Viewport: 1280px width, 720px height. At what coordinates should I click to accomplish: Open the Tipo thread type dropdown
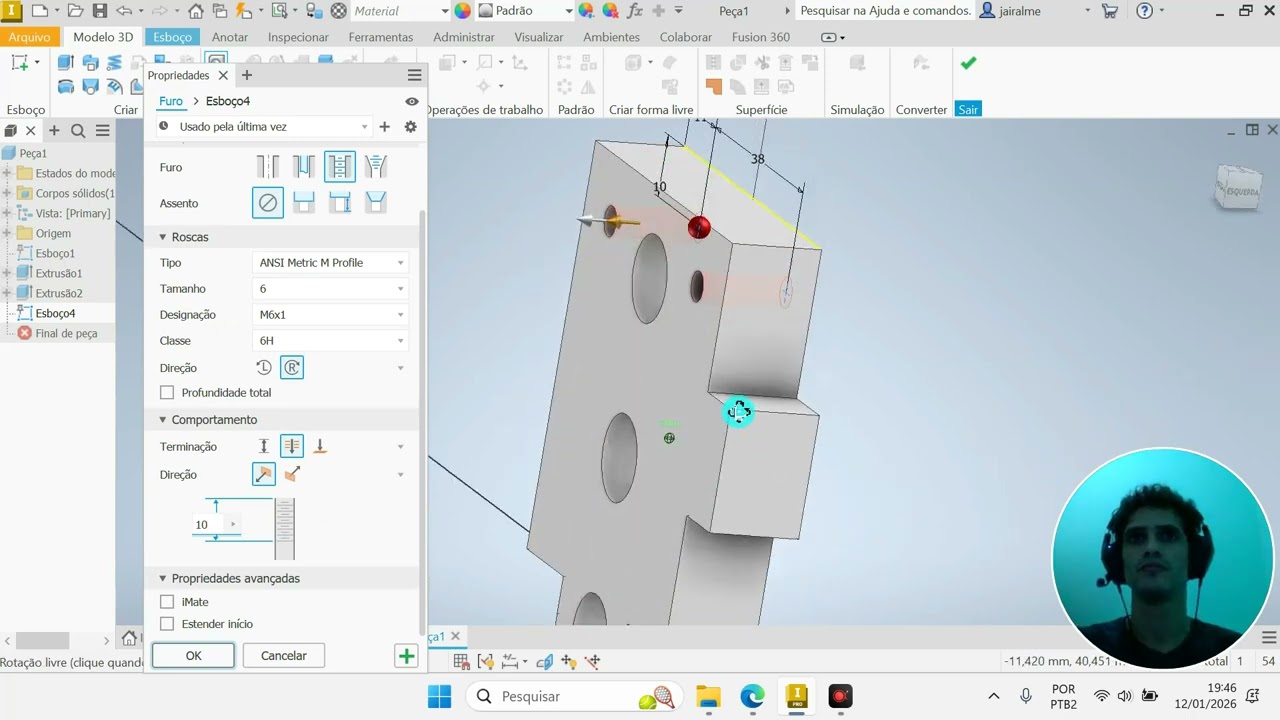pos(330,263)
